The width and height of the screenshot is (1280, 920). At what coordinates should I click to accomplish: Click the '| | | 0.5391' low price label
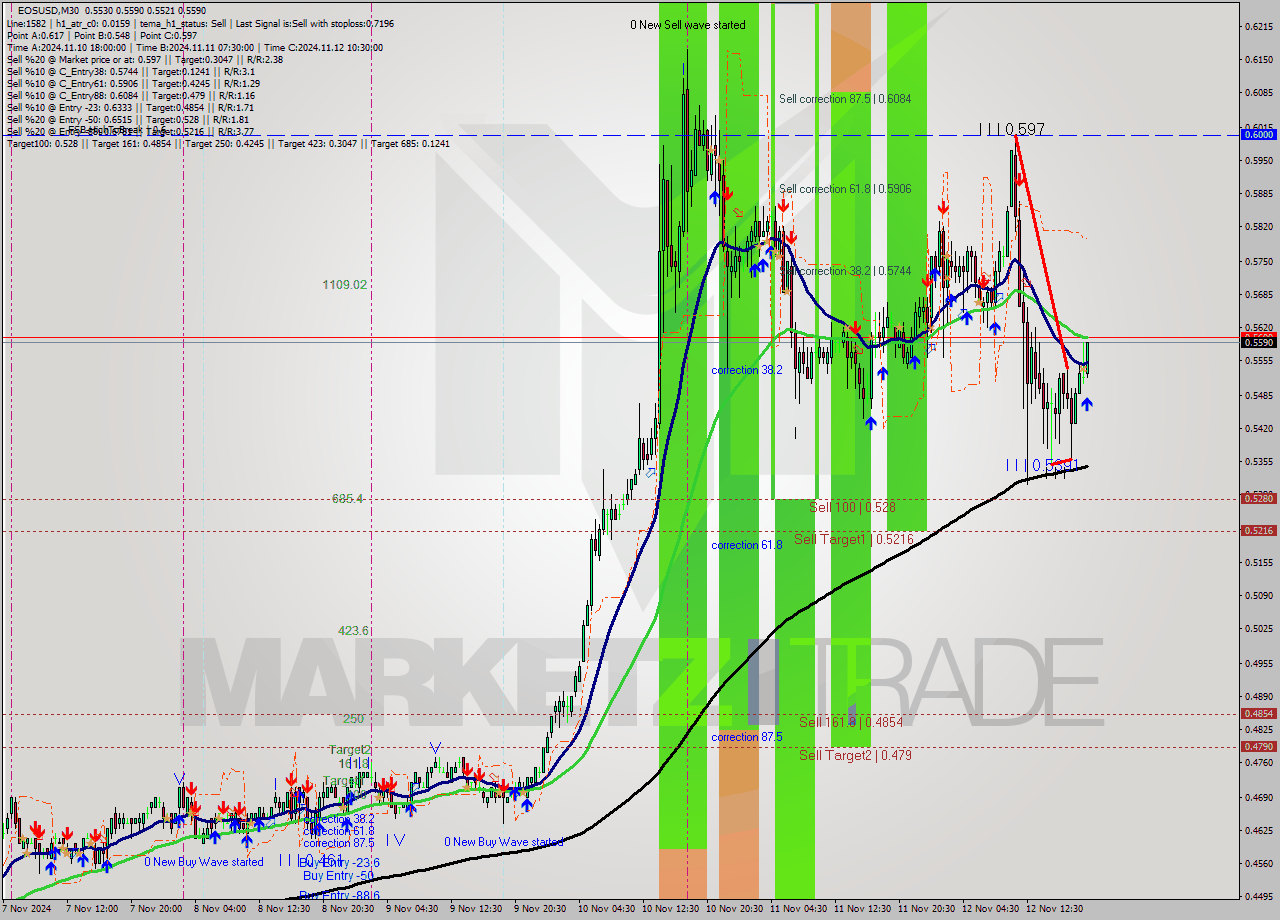click(1043, 465)
